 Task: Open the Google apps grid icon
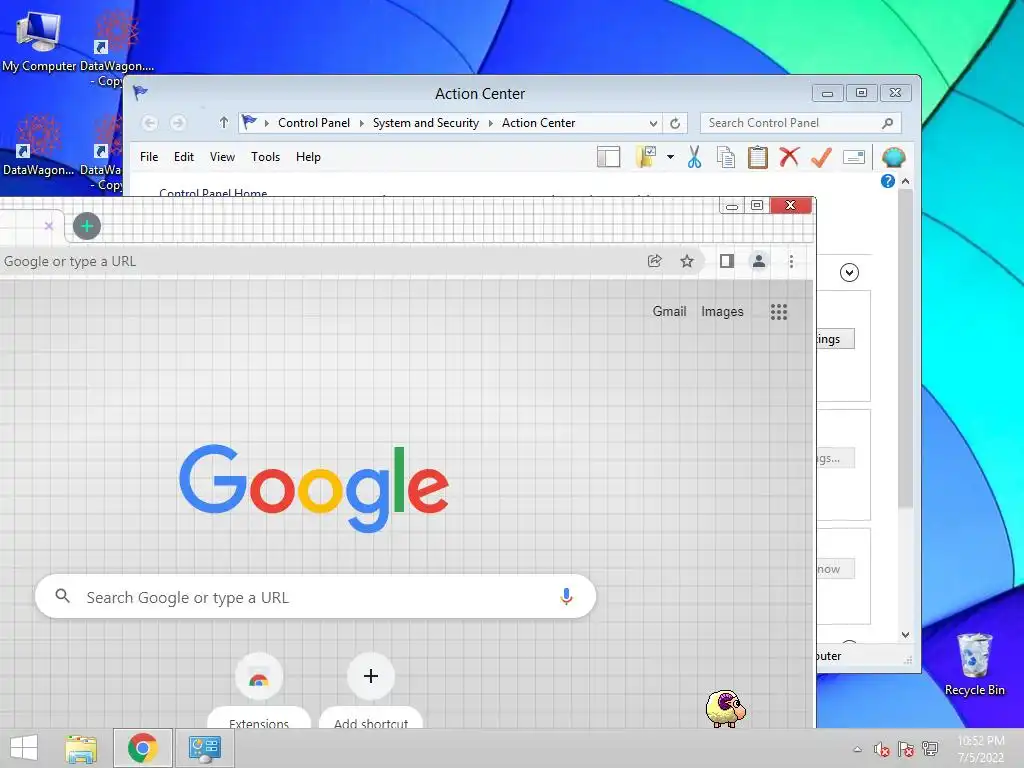[x=778, y=312]
